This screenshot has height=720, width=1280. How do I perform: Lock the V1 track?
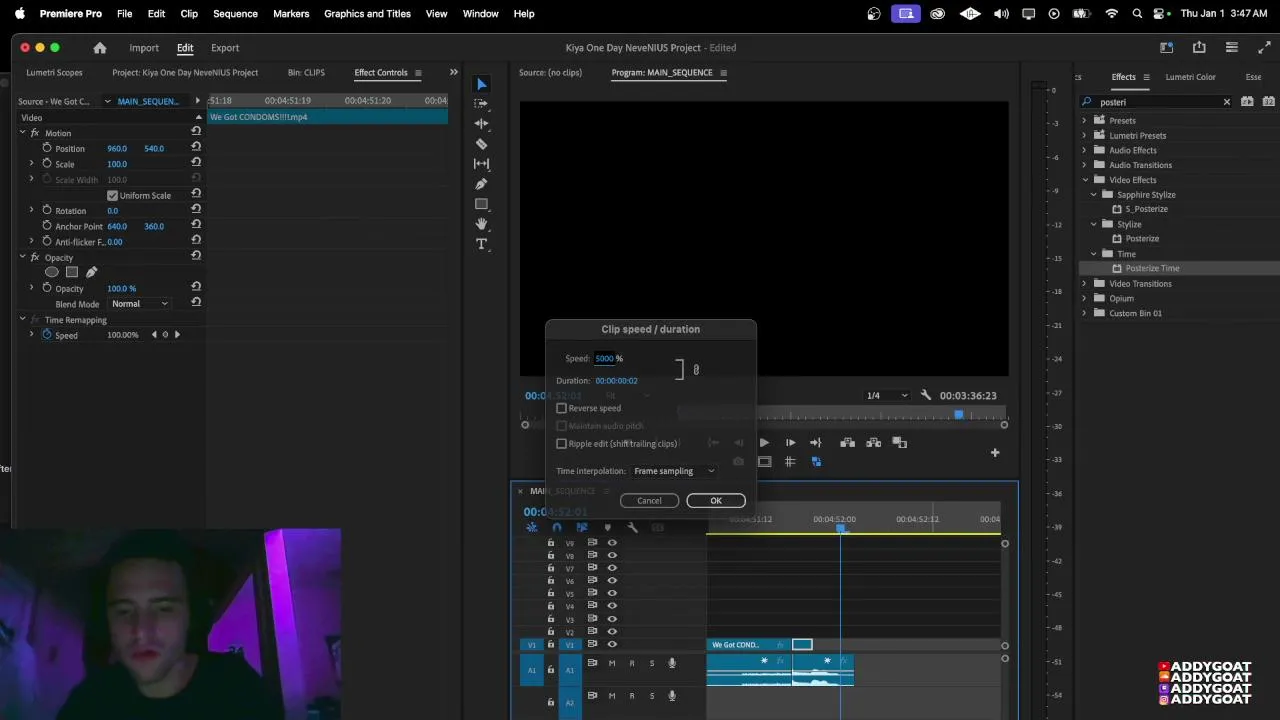pyautogui.click(x=550, y=644)
